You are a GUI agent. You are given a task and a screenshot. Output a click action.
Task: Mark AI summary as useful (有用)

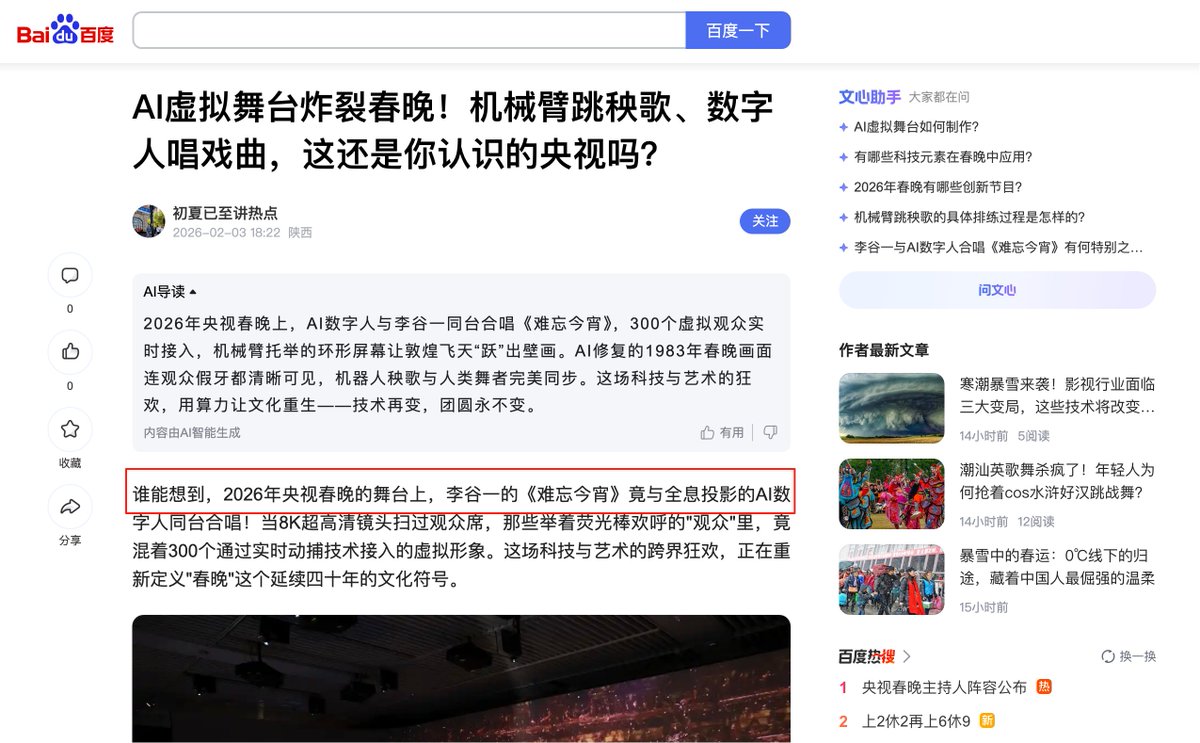tap(722, 433)
